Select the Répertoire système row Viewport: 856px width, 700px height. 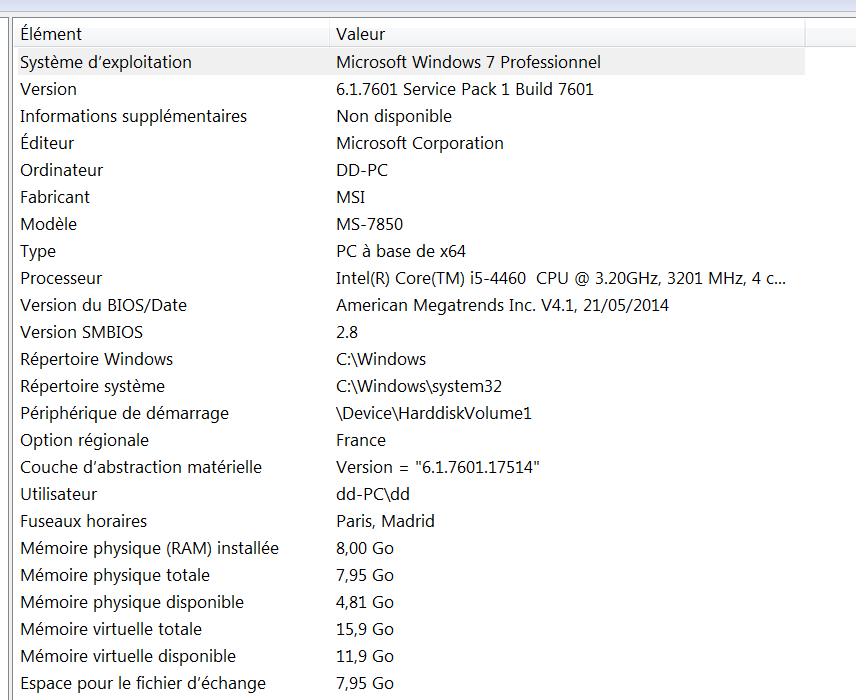coord(92,386)
